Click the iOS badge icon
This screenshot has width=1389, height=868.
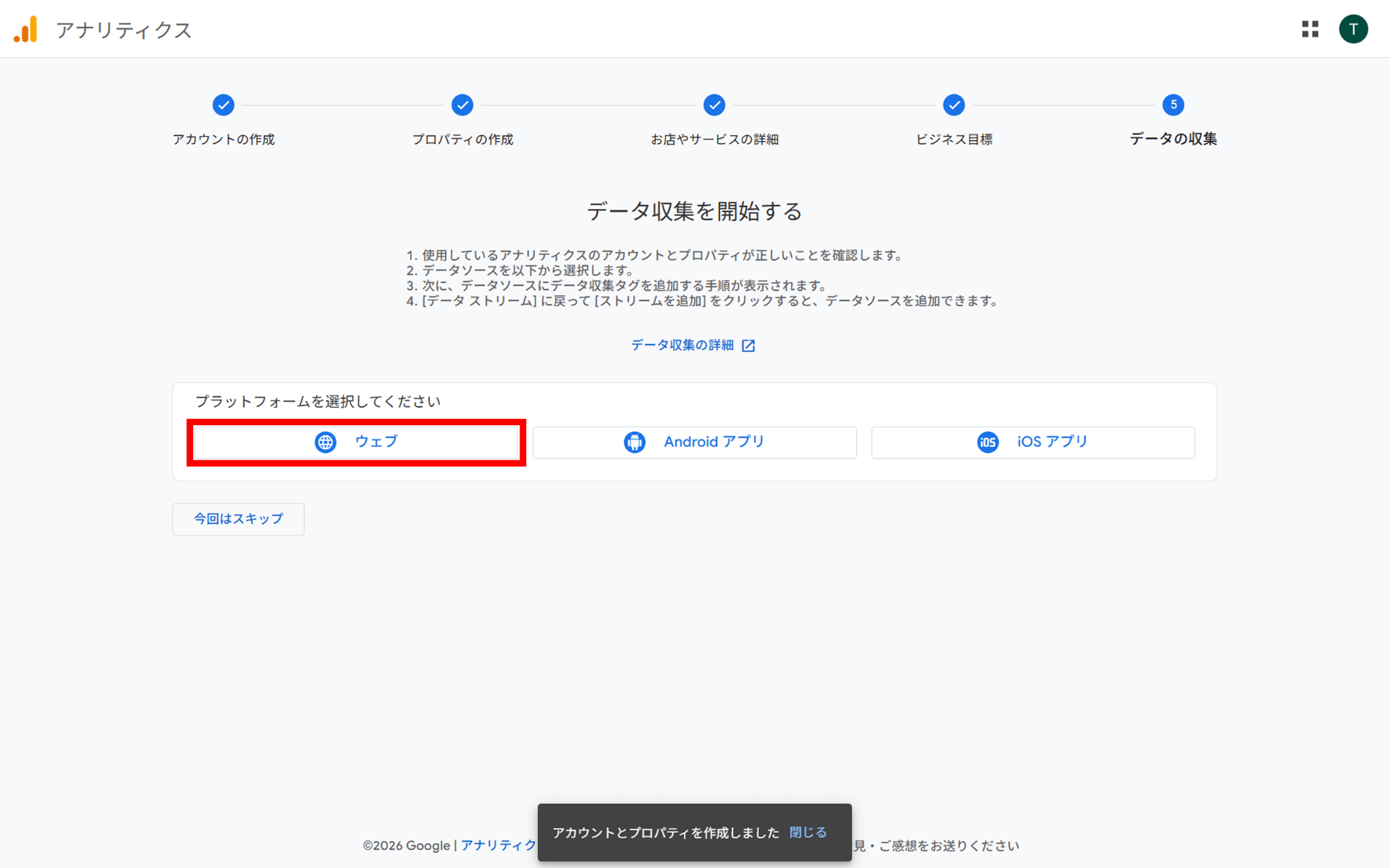(987, 442)
